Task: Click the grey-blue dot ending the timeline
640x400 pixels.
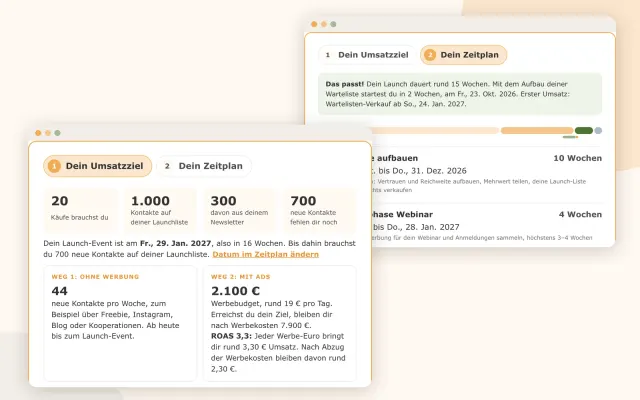Action: (x=598, y=131)
